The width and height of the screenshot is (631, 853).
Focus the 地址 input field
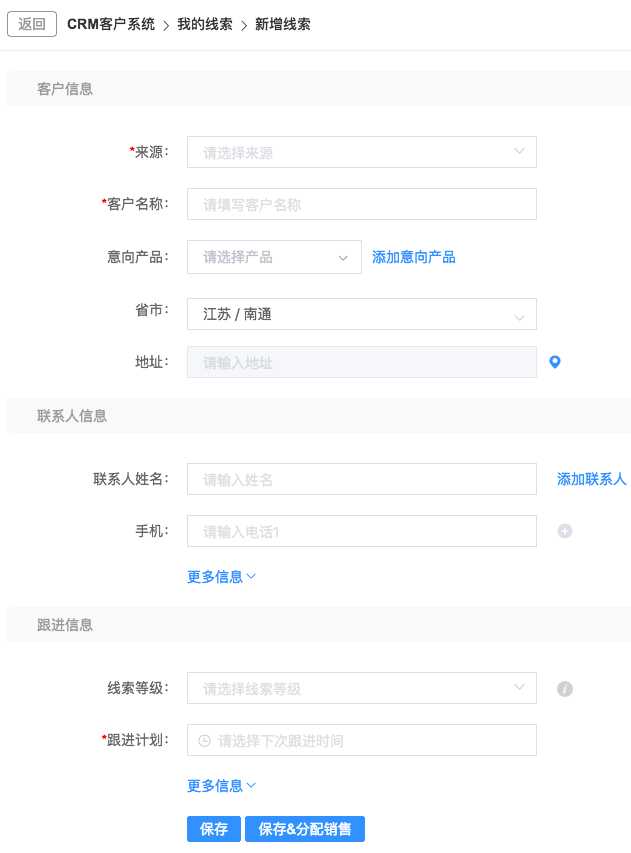point(362,362)
